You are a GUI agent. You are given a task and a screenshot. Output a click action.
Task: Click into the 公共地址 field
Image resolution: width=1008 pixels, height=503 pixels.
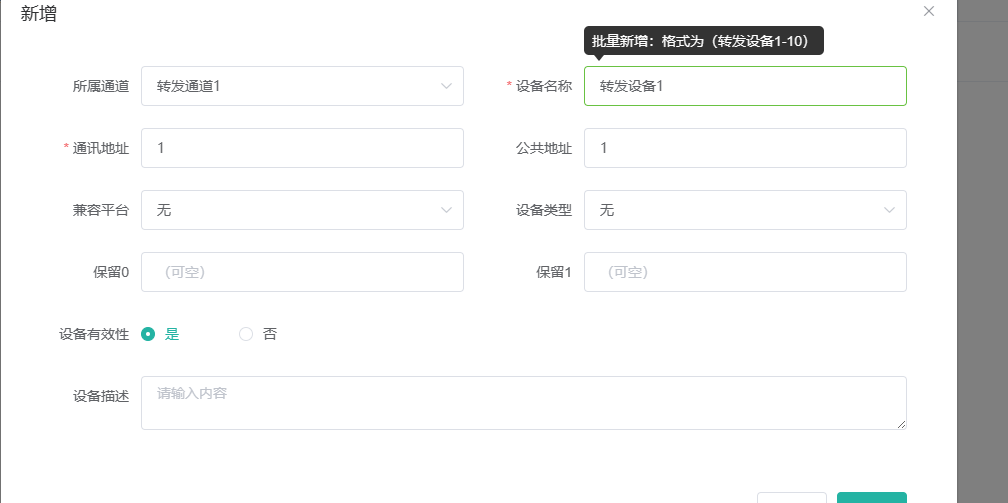[x=745, y=148]
